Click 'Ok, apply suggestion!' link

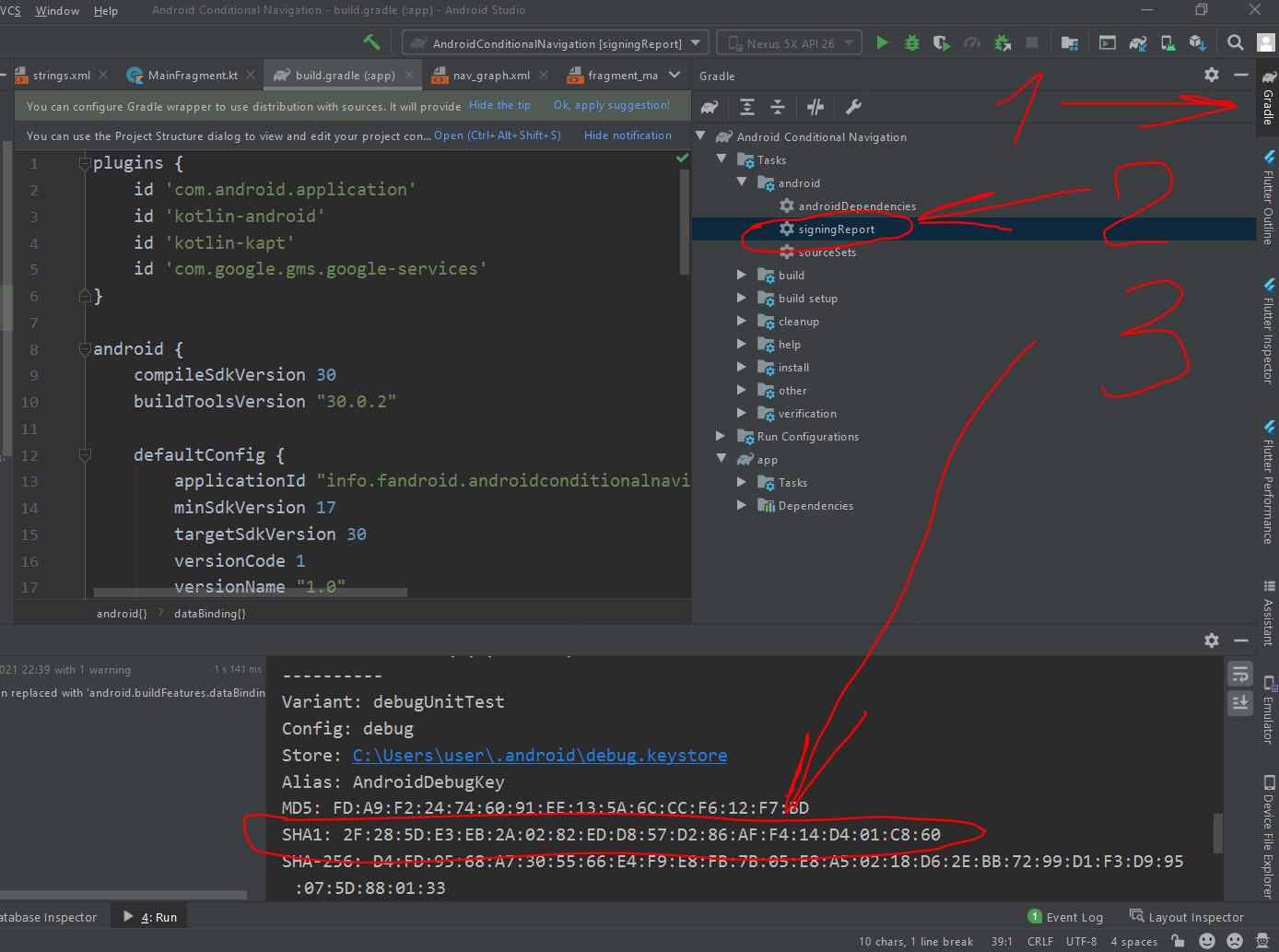[x=612, y=105]
